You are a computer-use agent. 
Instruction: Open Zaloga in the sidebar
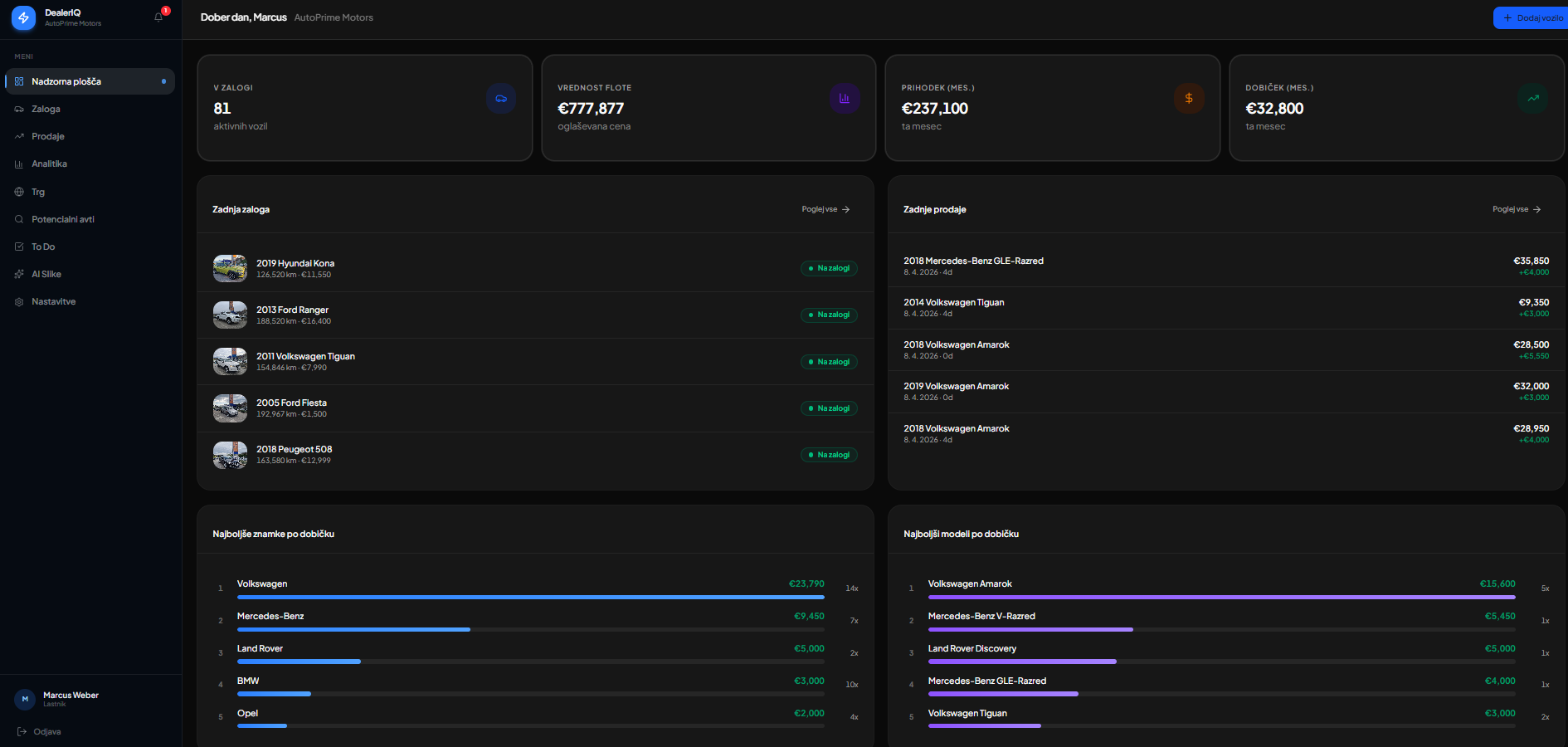click(46, 109)
